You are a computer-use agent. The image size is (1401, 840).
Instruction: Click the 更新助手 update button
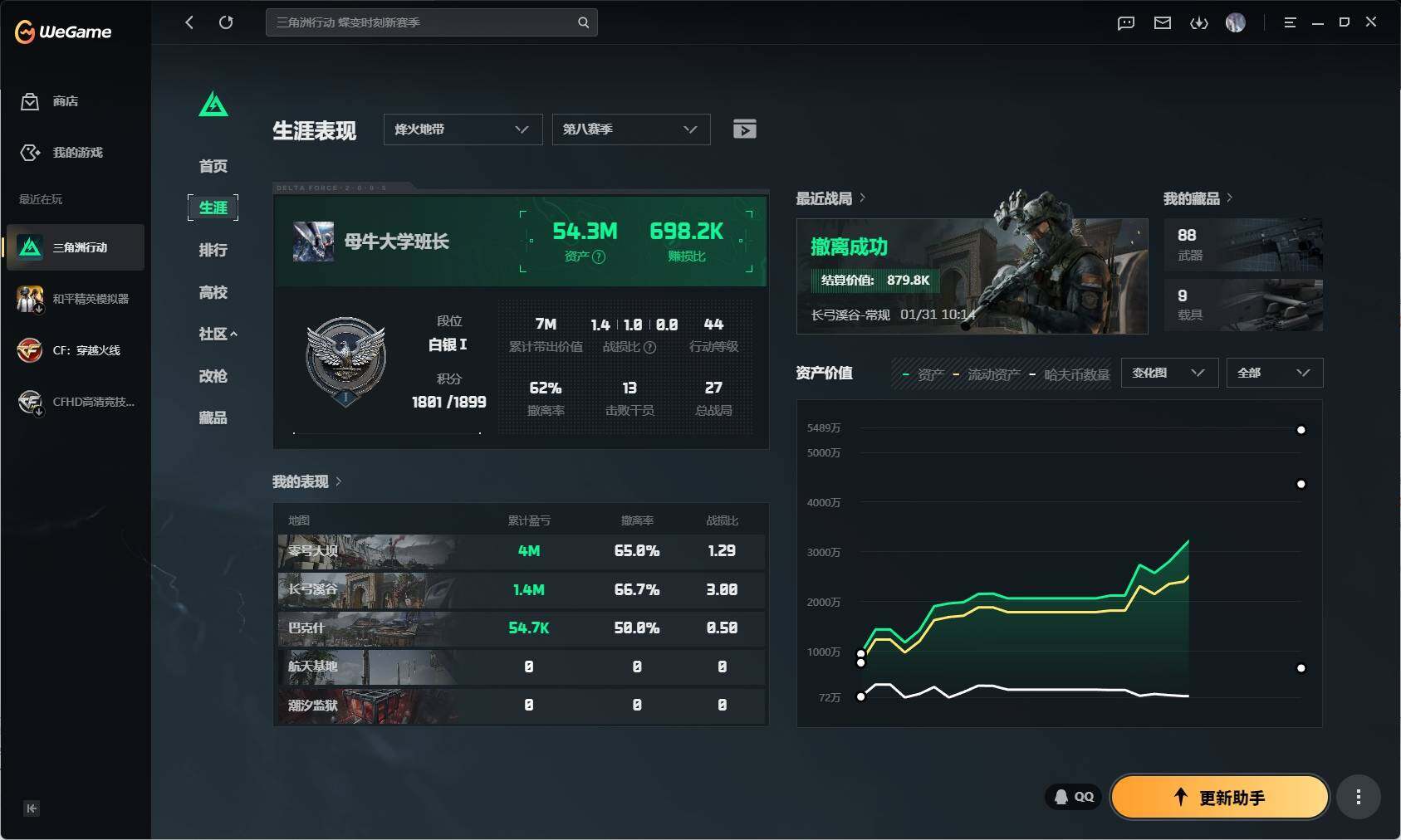[x=1220, y=797]
